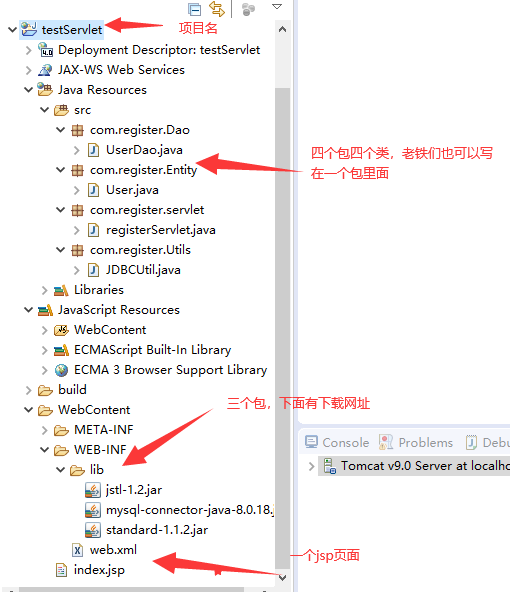Image resolution: width=510 pixels, height=592 pixels.
Task: Click the Project Explorer scroll up arrow
Action: point(282,29)
